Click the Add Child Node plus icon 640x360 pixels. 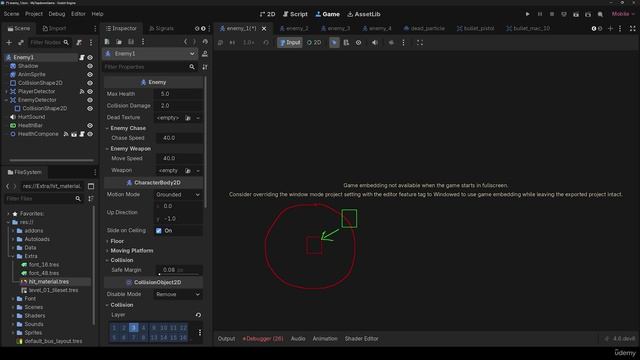click(x=9, y=42)
